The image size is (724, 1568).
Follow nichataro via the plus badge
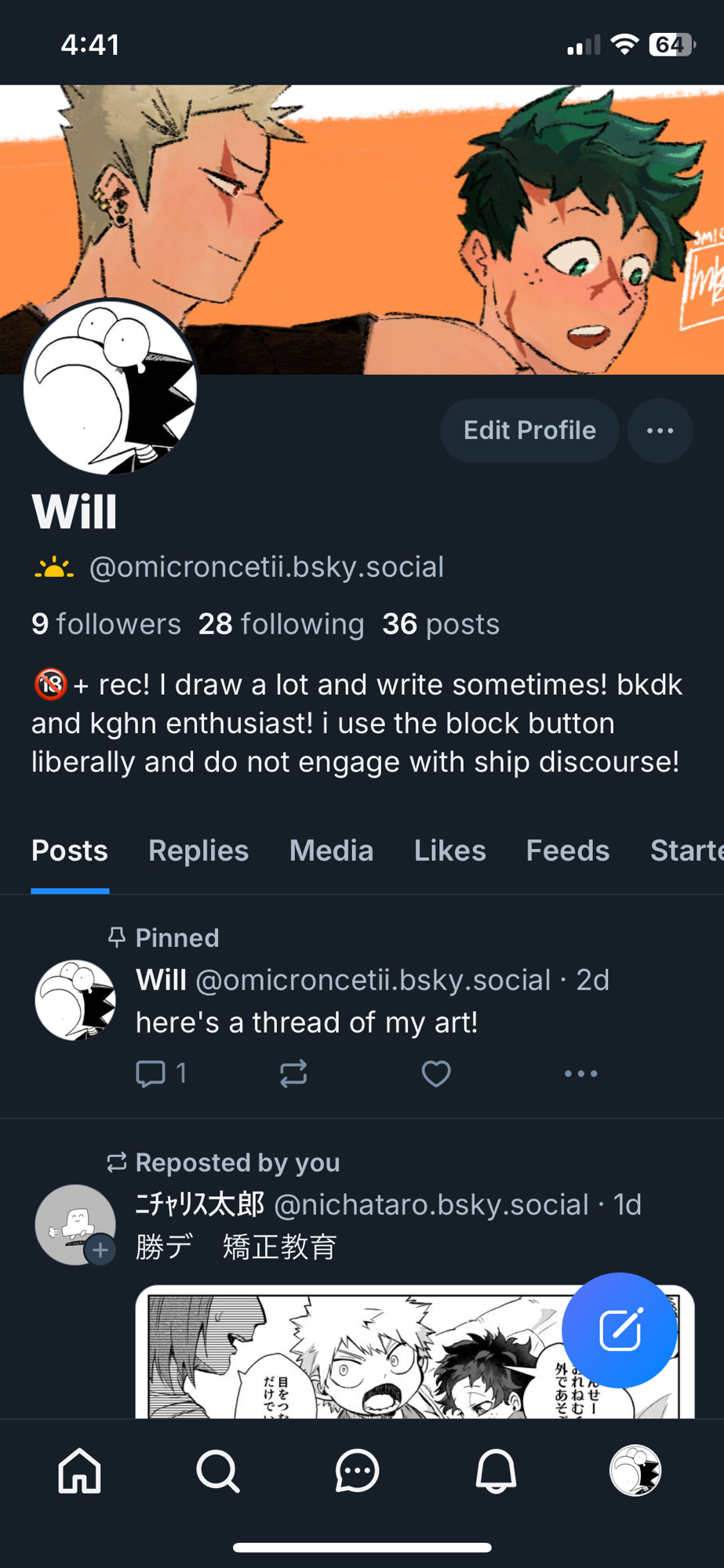100,1250
